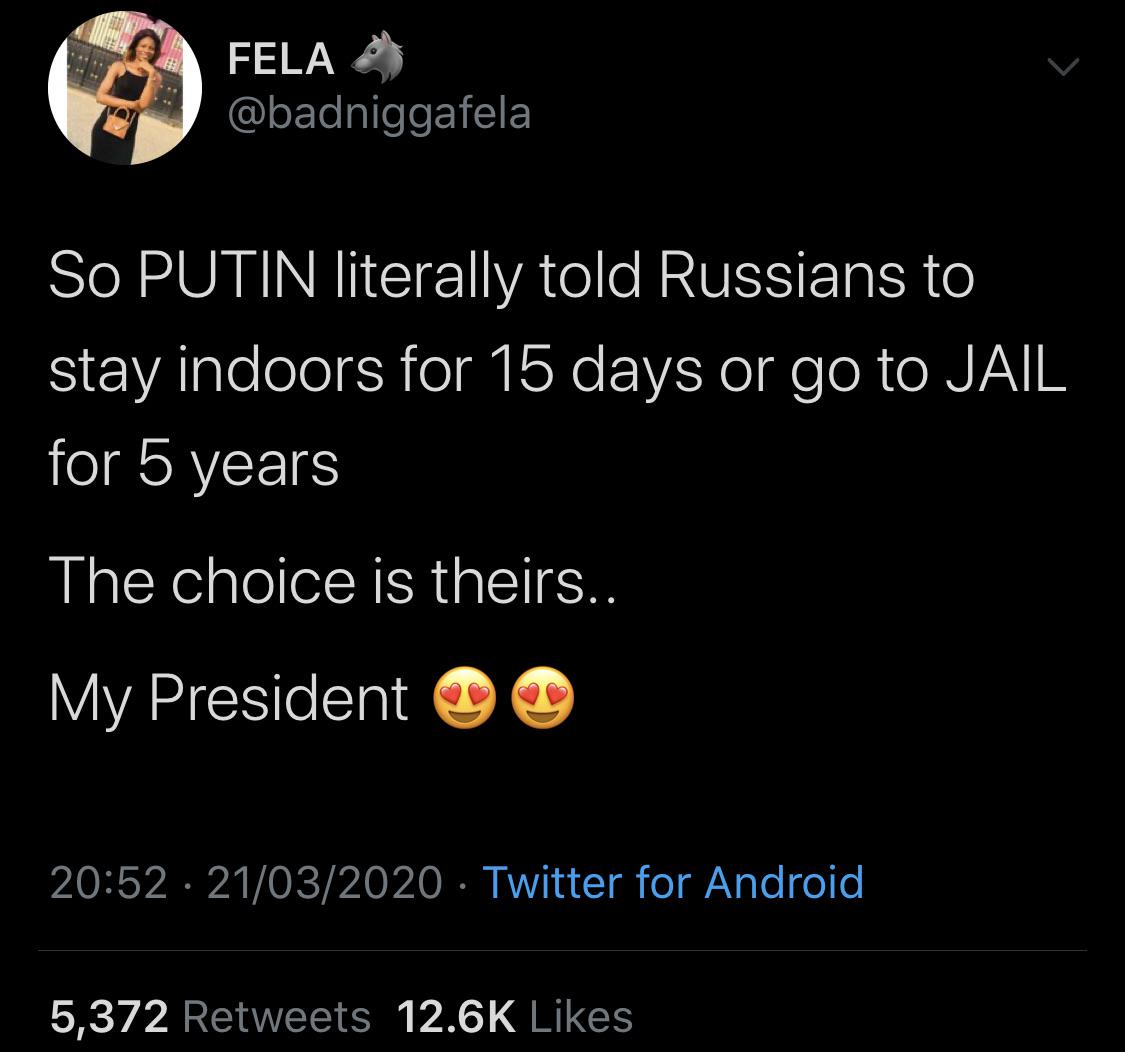Click the "My President" text
Screen dimensions: 1125x1052
pos(229,698)
